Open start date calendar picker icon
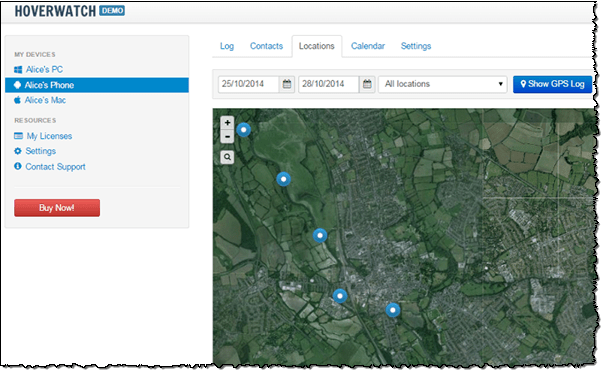This screenshot has width=604, height=374. coord(287,84)
